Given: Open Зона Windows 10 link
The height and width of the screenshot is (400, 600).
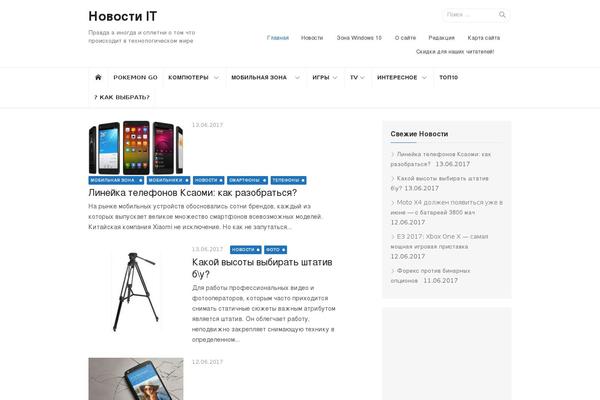Looking at the screenshot, I should point(359,38).
